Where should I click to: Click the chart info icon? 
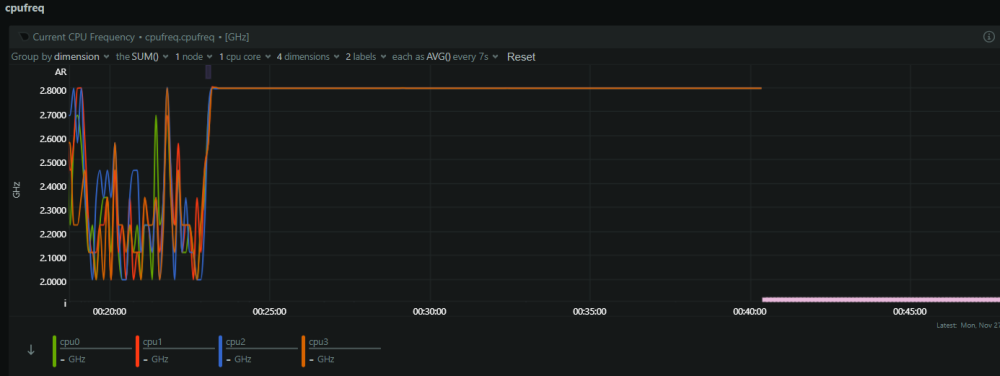(x=989, y=37)
